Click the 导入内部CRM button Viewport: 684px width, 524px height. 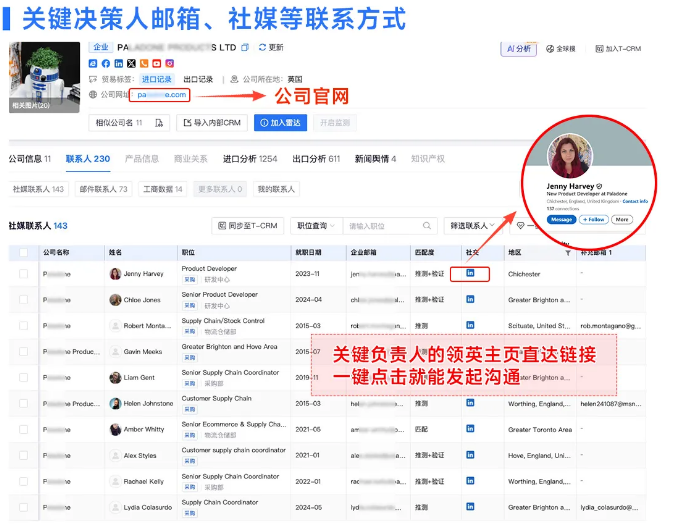pos(211,123)
